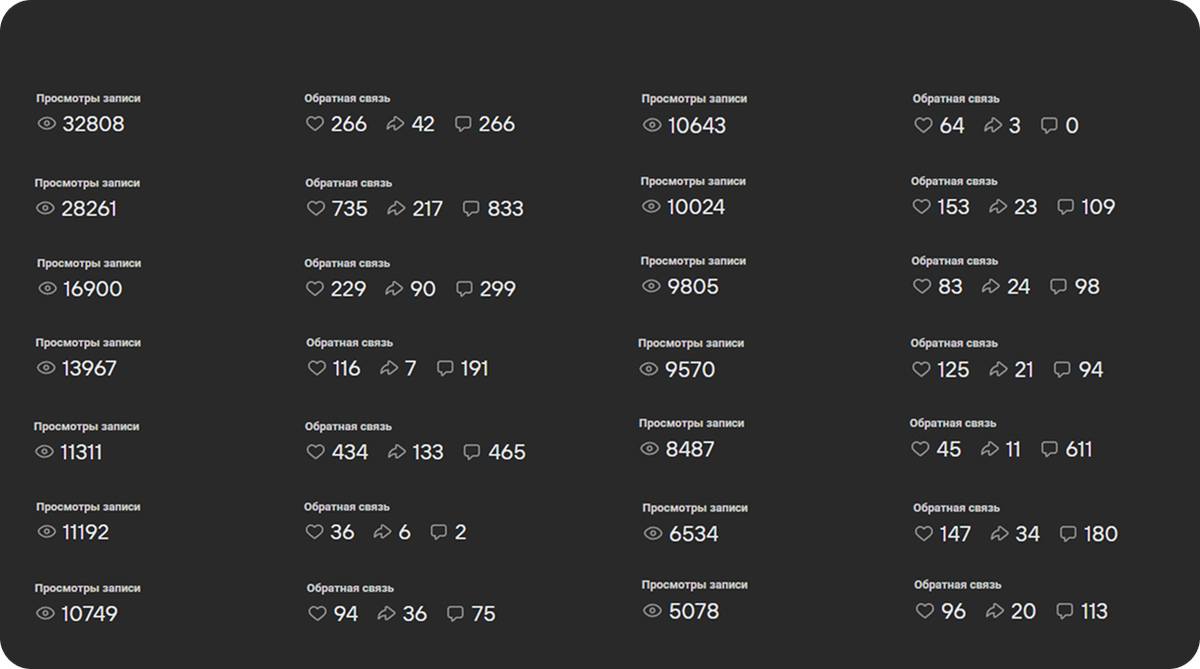Click the comment icon beside 465
This screenshot has width=1200, height=669.
472,452
